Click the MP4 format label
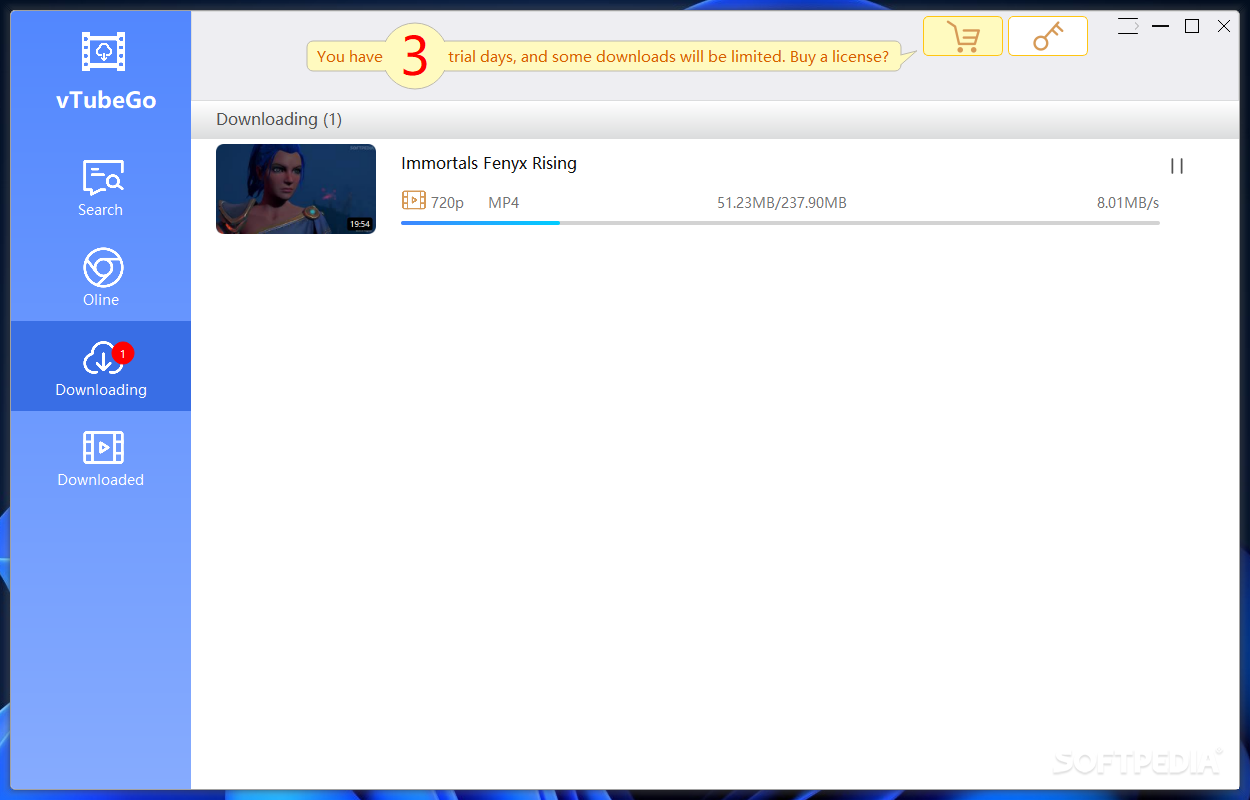Screen dimensions: 1250x800 coord(504,203)
